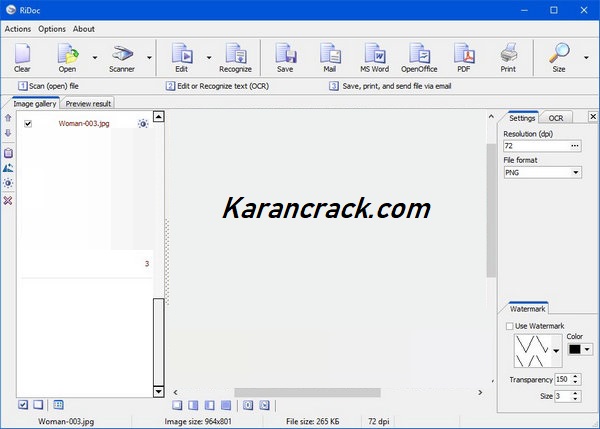The width and height of the screenshot is (600, 429).
Task: Toggle the Woman-003.jpg checkbox
Action: coord(28,124)
